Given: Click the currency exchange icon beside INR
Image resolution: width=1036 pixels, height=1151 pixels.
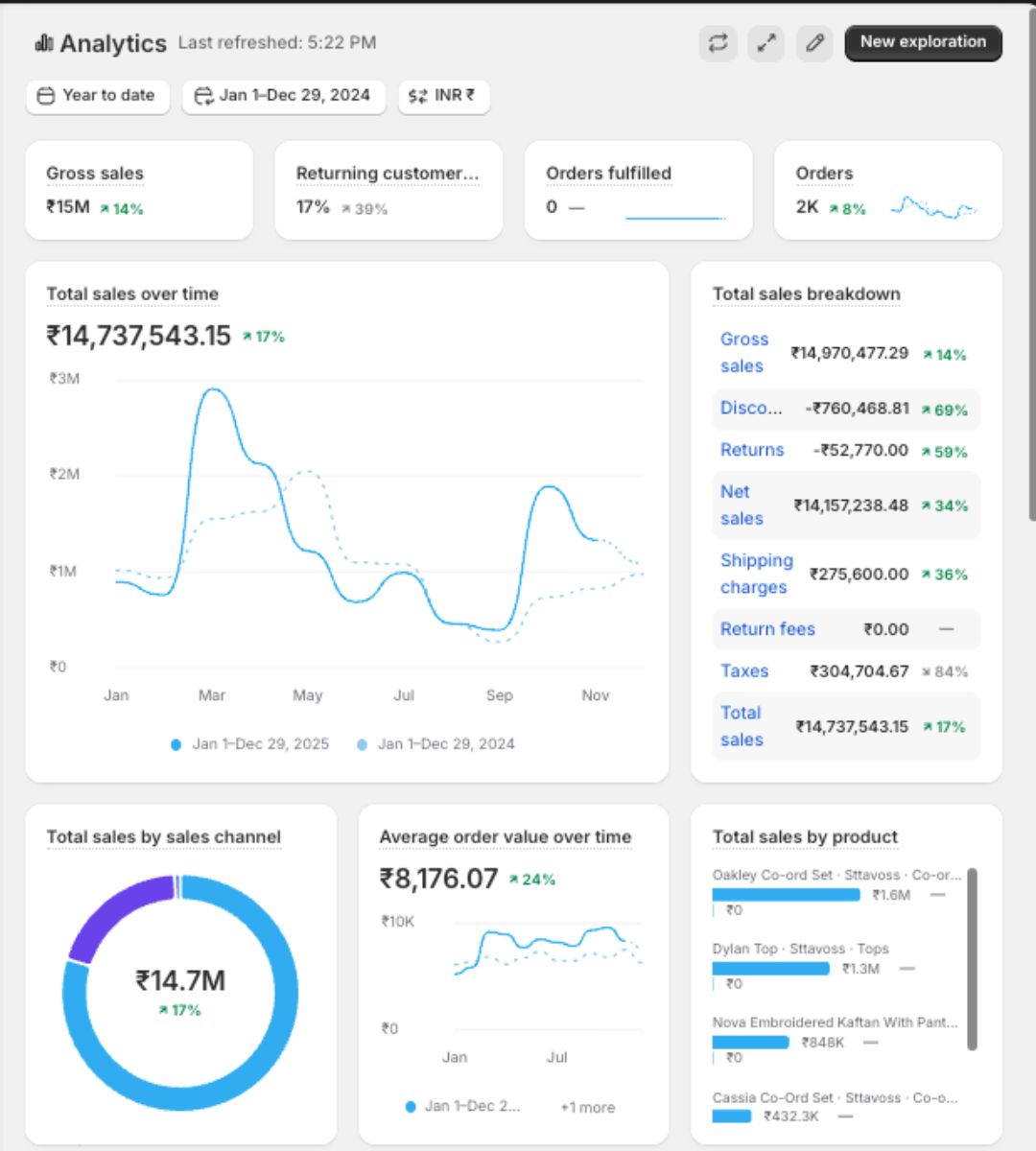Looking at the screenshot, I should (x=417, y=96).
